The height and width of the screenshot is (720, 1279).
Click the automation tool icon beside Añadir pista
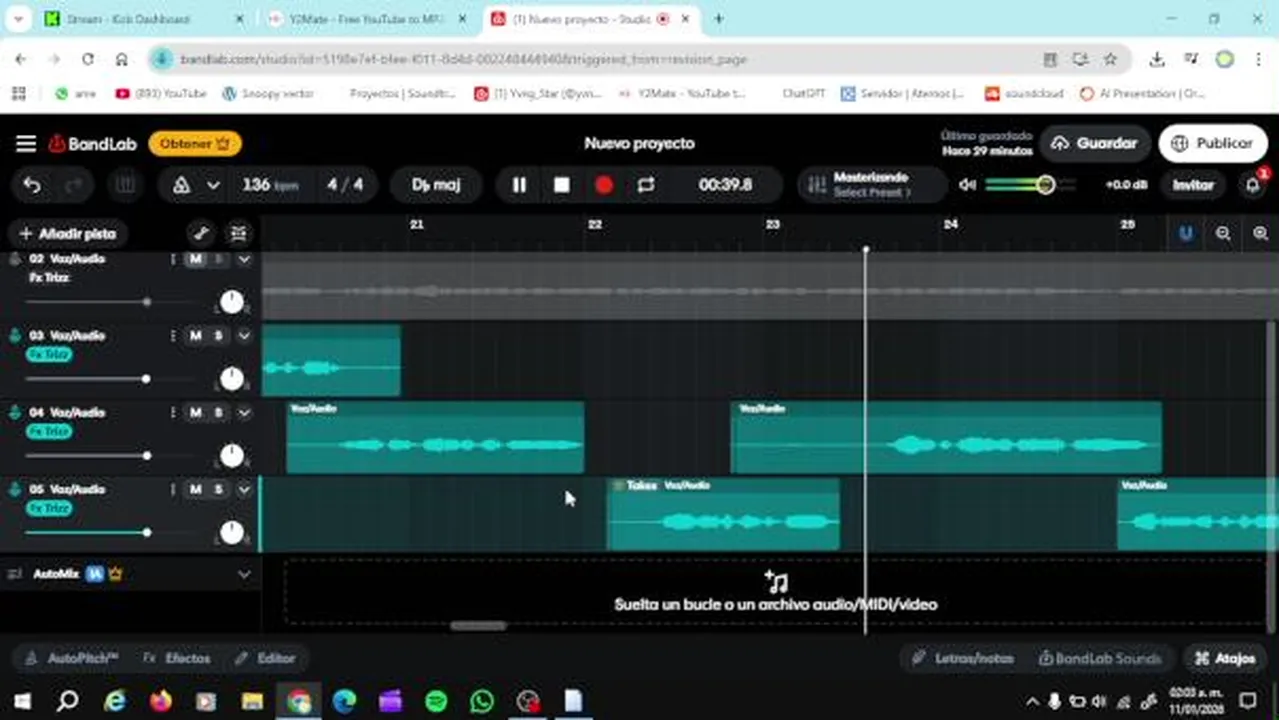coord(201,234)
